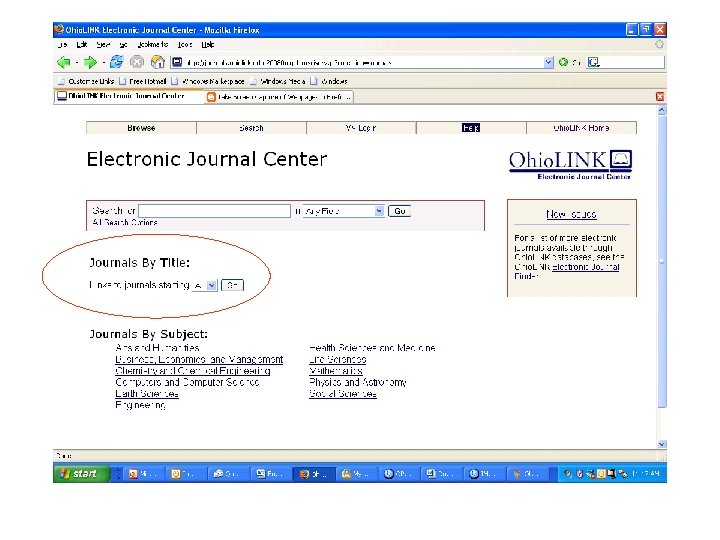Click Go button beside letter dropdown
This screenshot has height=540, width=720.
click(232, 285)
